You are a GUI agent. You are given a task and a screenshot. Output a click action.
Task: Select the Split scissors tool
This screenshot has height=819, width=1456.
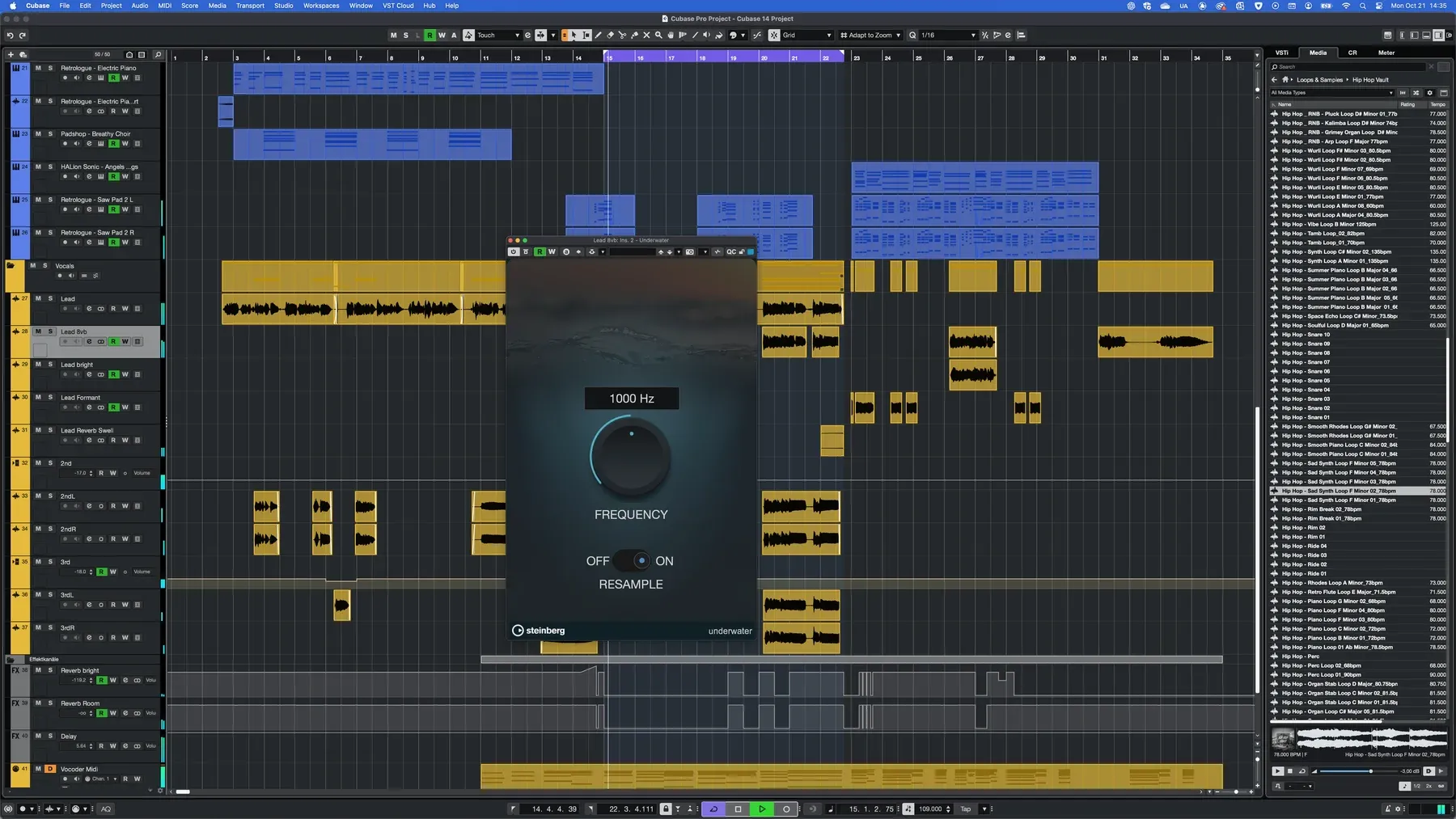pyautogui.click(x=622, y=35)
